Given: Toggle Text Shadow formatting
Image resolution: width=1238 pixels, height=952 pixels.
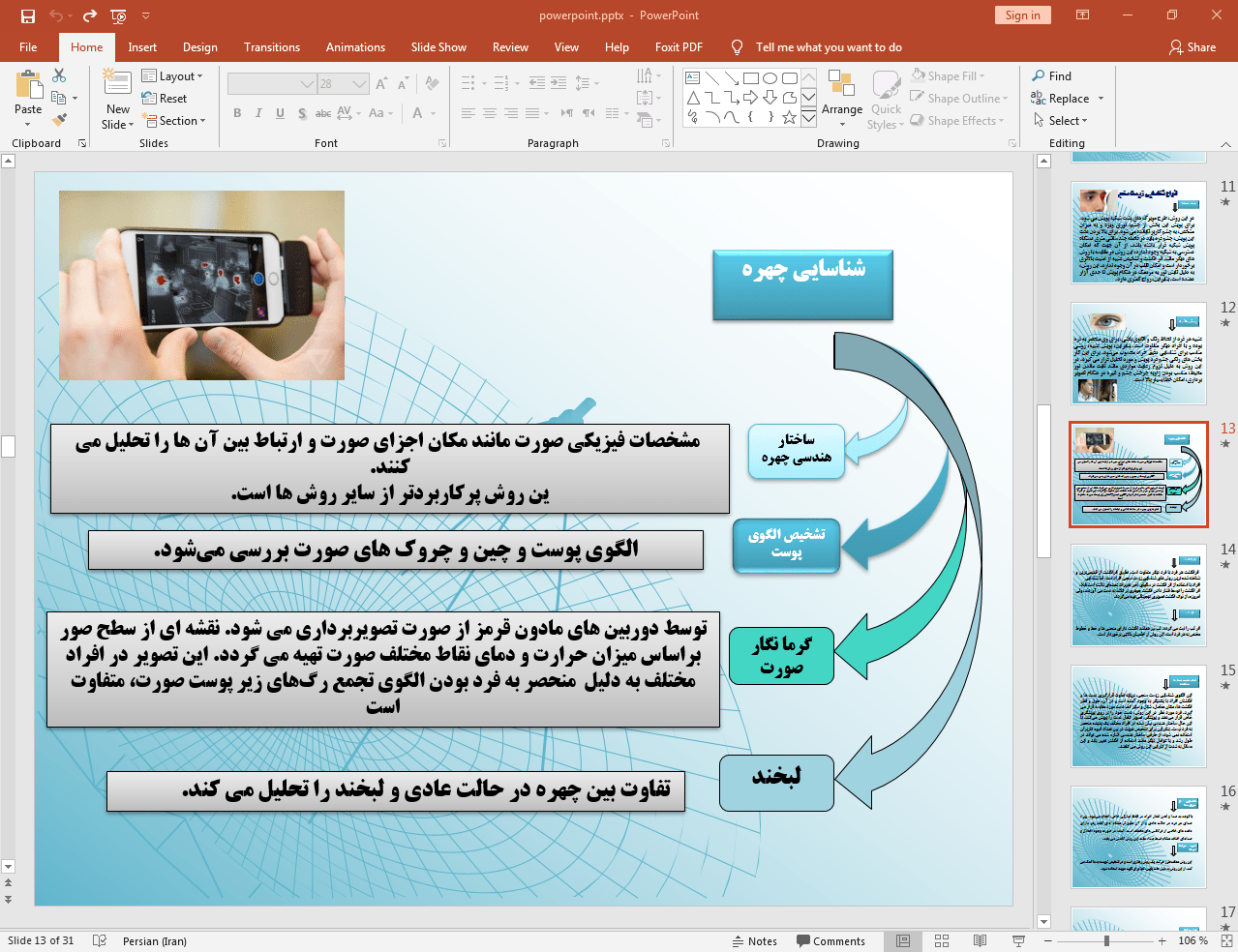Looking at the screenshot, I should click(302, 113).
